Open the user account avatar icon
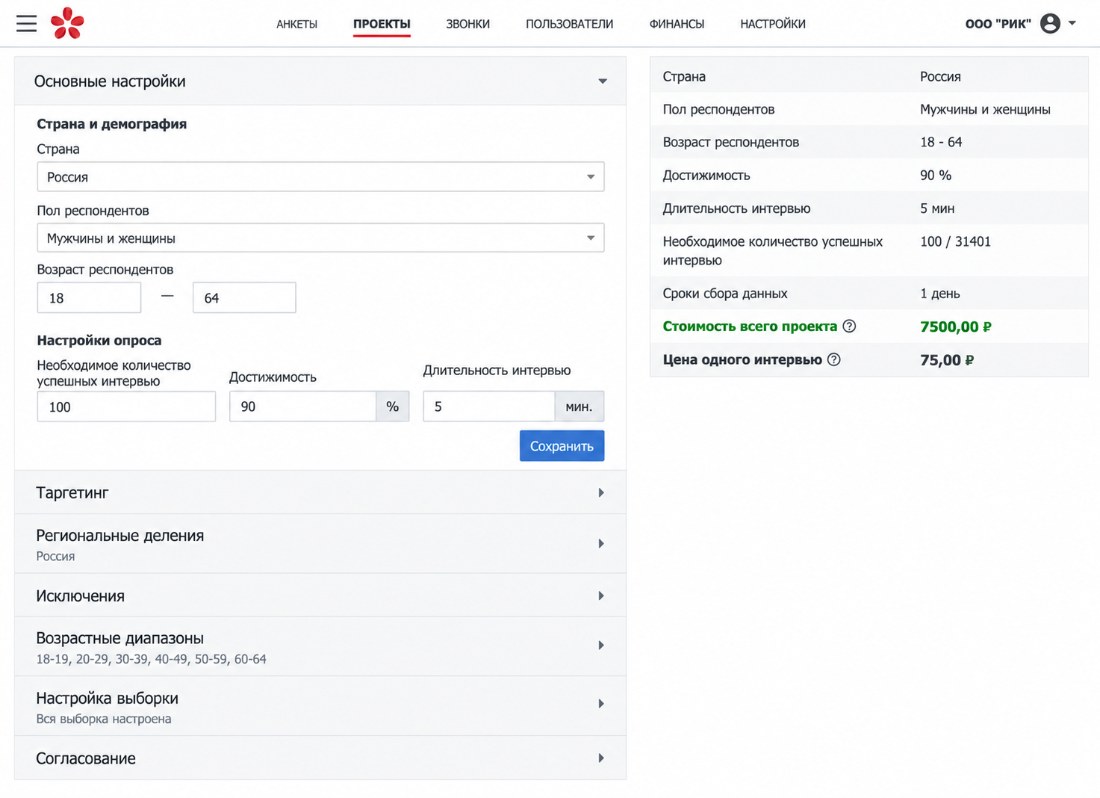Image resolution: width=1100 pixels, height=798 pixels. (x=1049, y=23)
